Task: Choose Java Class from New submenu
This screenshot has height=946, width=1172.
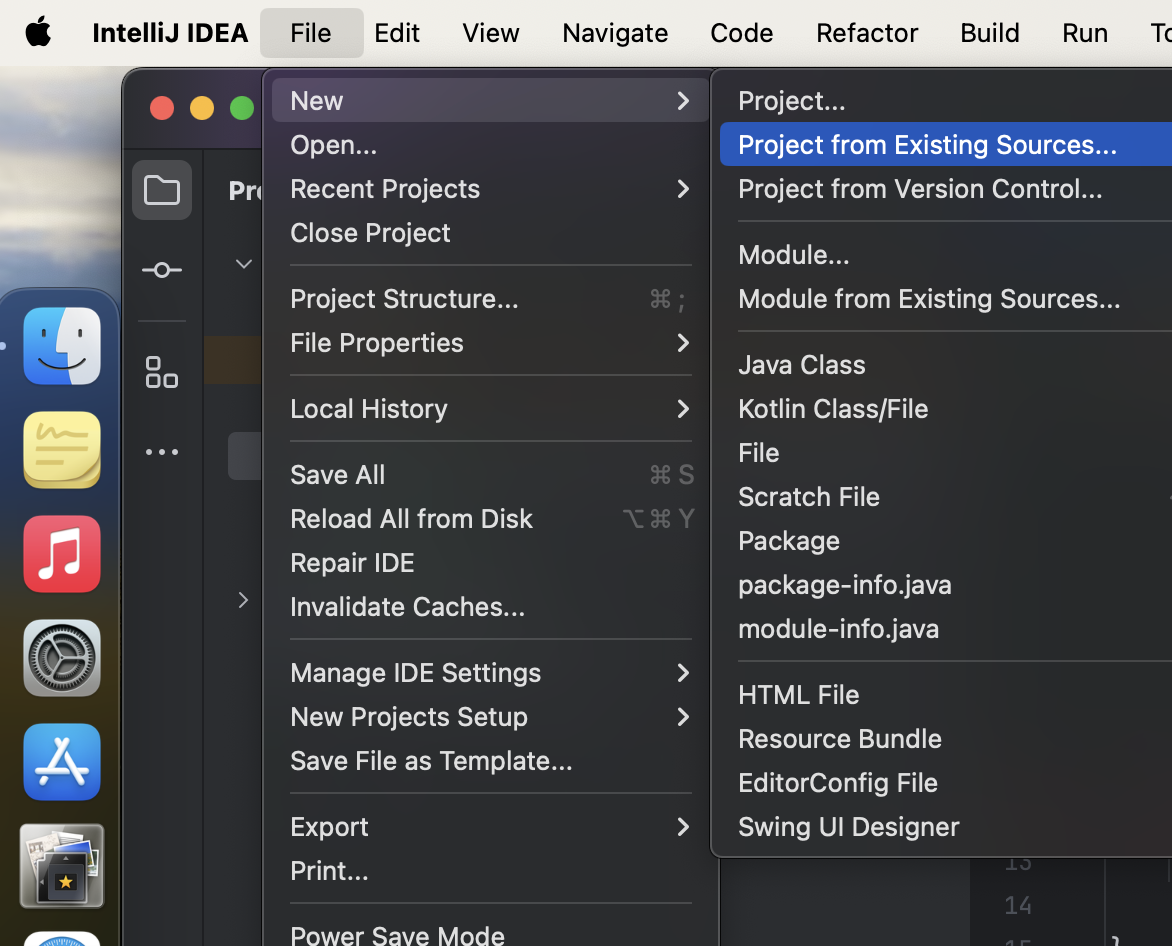Action: coord(802,364)
